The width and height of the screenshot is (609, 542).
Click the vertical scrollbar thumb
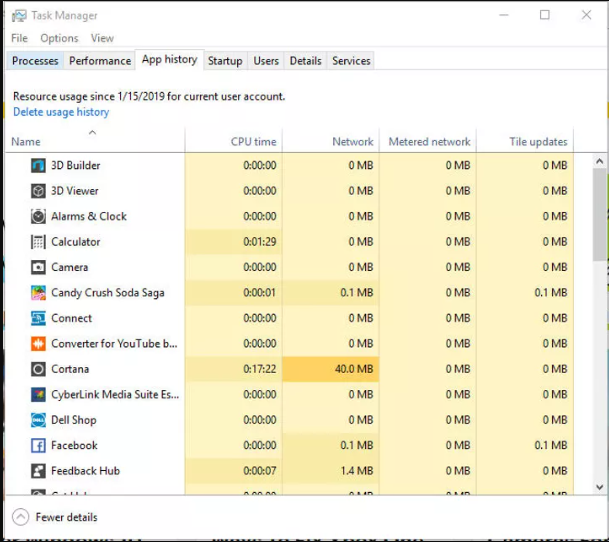(599, 215)
